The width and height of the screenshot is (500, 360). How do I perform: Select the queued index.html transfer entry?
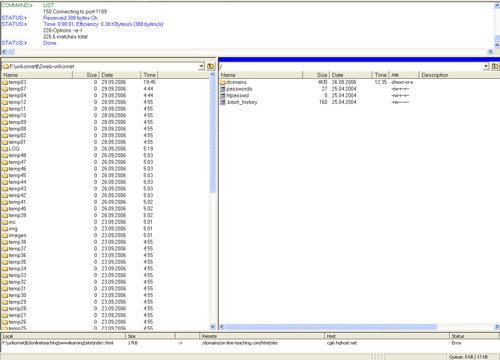249,343
